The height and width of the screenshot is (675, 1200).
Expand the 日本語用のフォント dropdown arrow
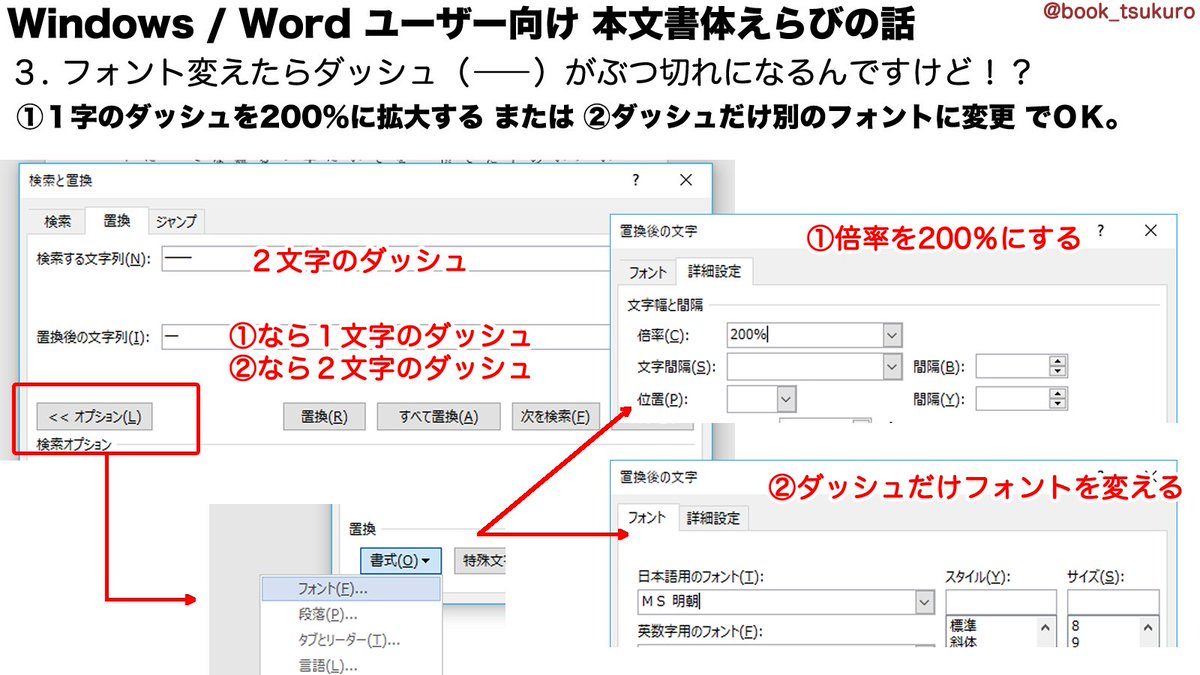tap(924, 602)
